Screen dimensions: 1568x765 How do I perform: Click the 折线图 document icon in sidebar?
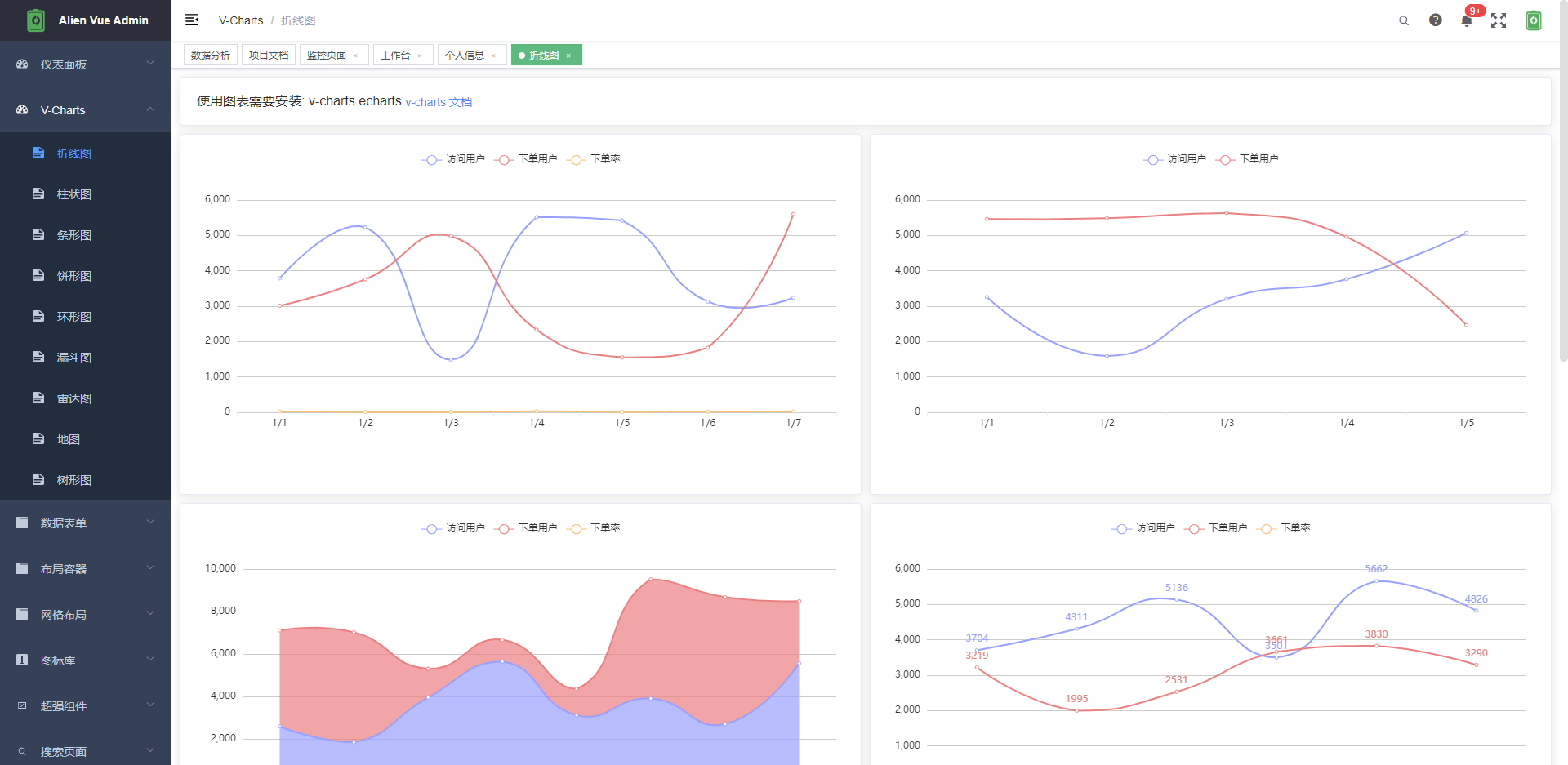[x=38, y=153]
